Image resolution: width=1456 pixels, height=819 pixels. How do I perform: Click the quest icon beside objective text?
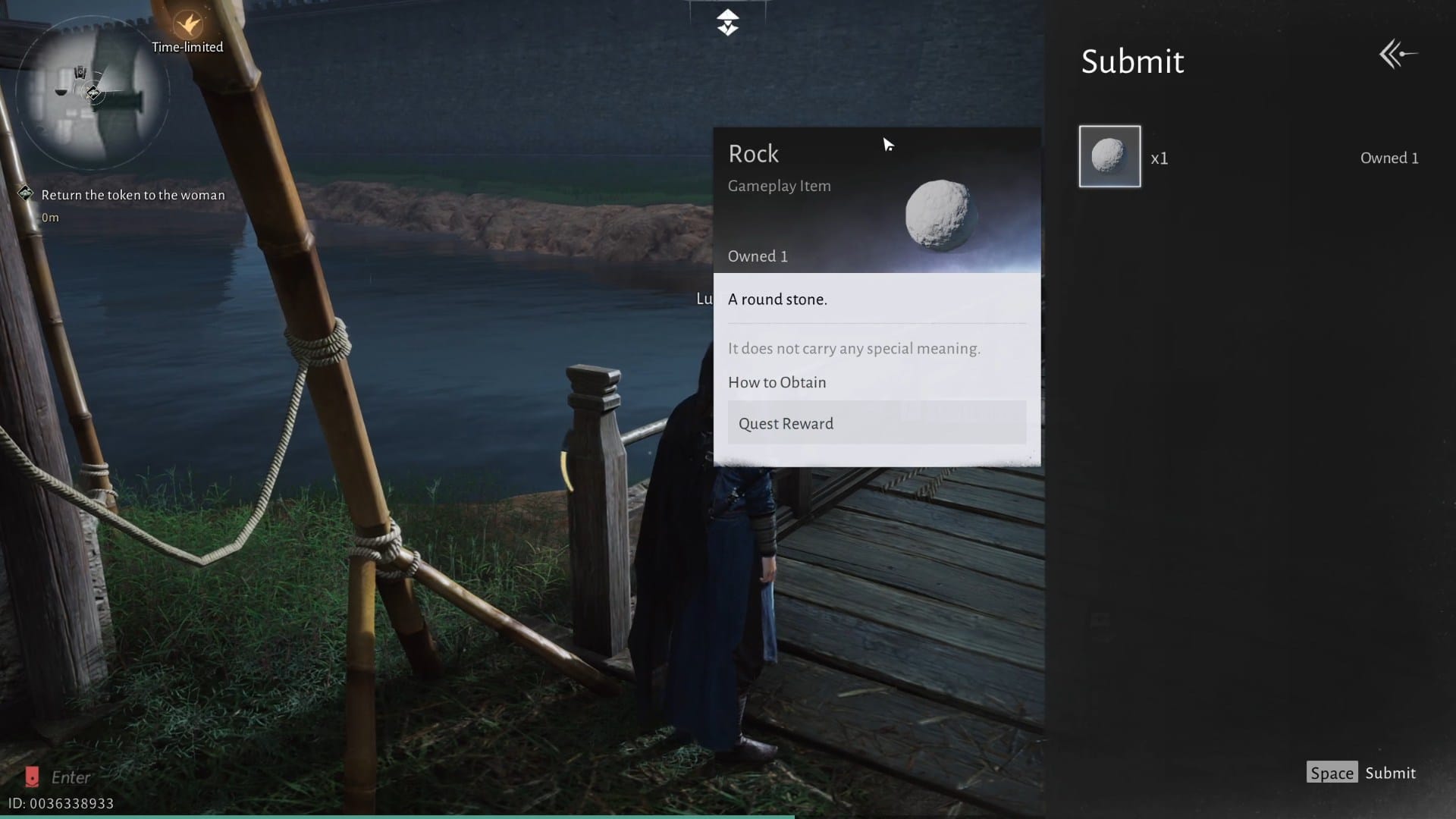[26, 194]
